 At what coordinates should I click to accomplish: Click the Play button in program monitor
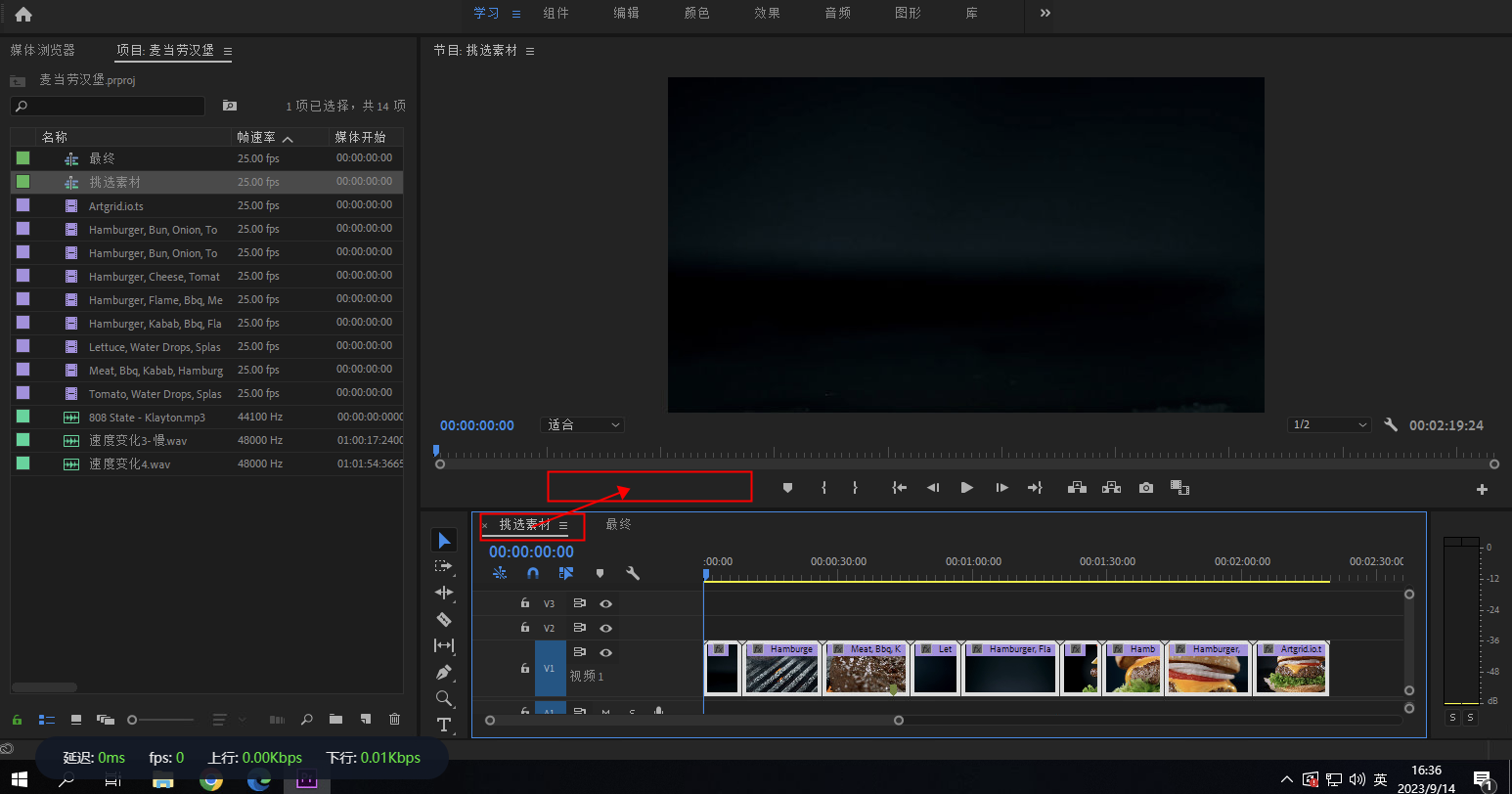tap(967, 488)
